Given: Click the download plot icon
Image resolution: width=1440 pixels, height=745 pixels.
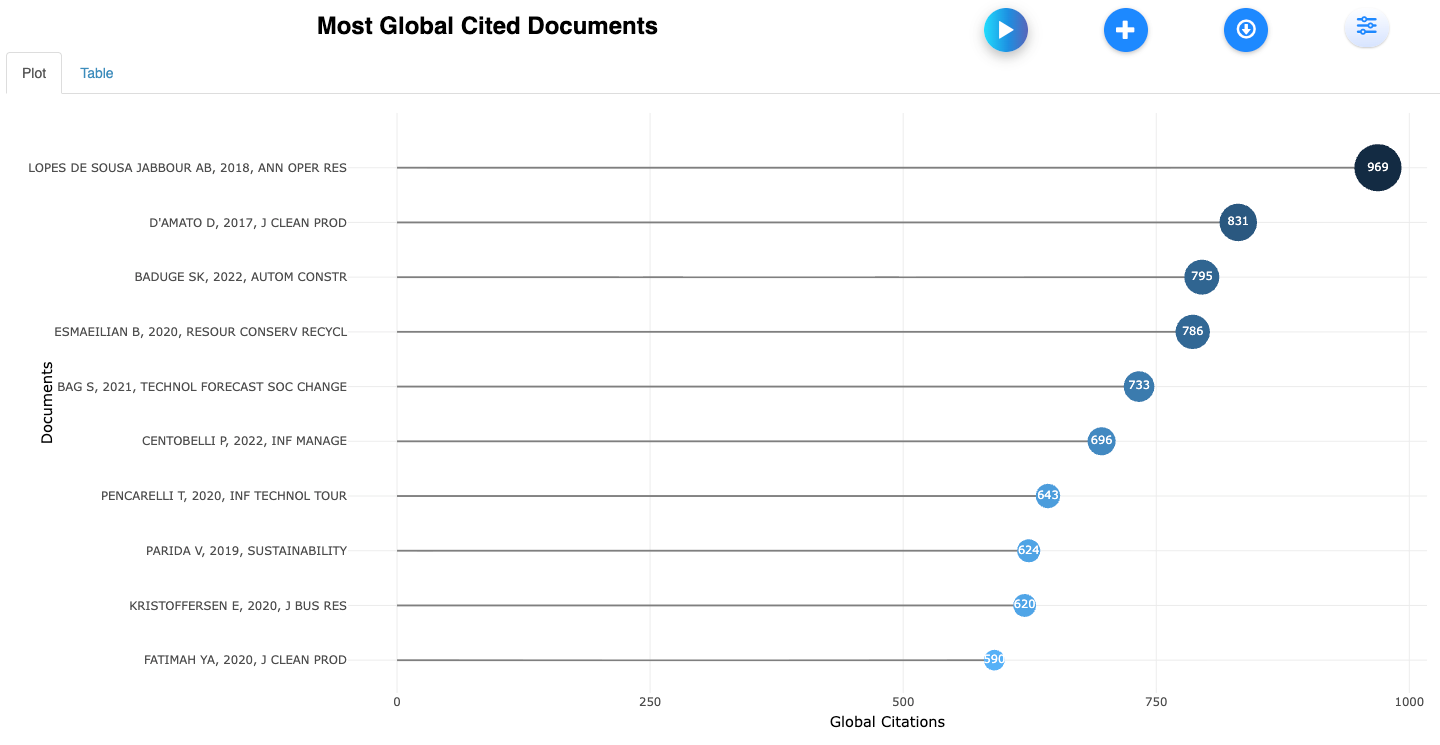Looking at the screenshot, I should point(1245,30).
